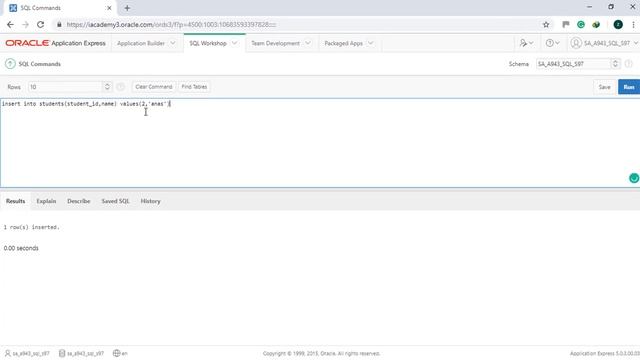Click the Find Tables button
640x360 pixels.
pos(194,87)
